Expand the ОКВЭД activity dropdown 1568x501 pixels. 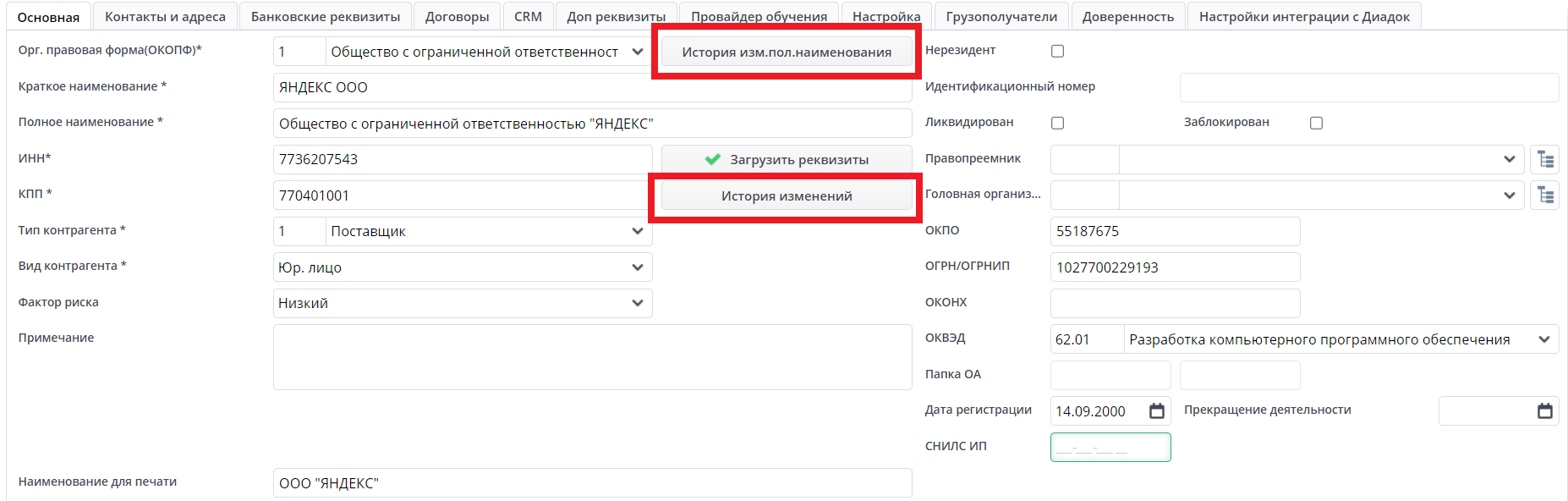point(1544,339)
